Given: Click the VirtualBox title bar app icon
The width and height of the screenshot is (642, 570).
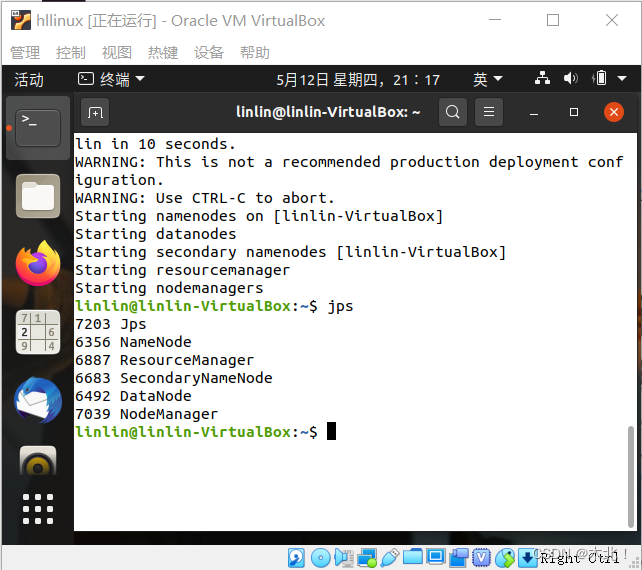Looking at the screenshot, I should click(x=20, y=20).
